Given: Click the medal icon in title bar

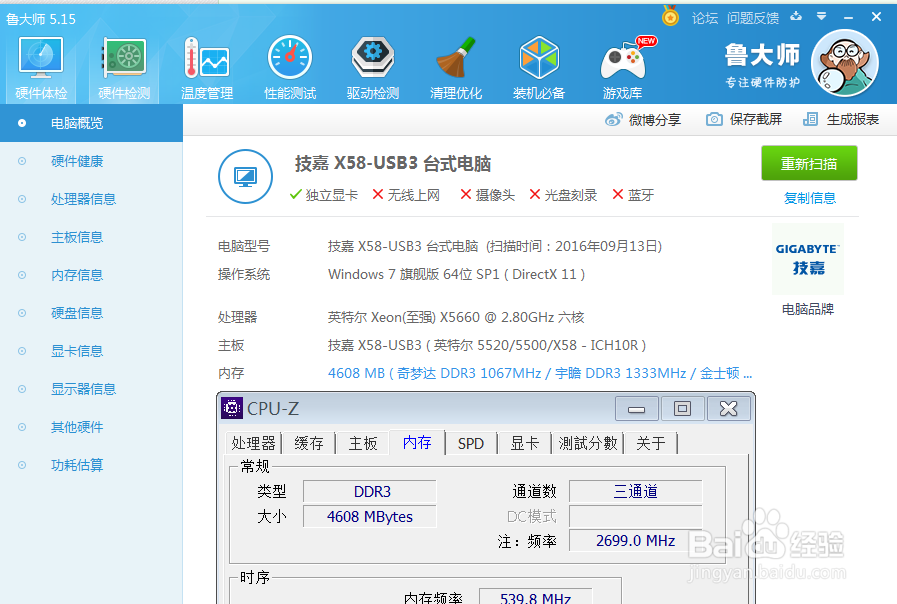Looking at the screenshot, I should [x=670, y=16].
